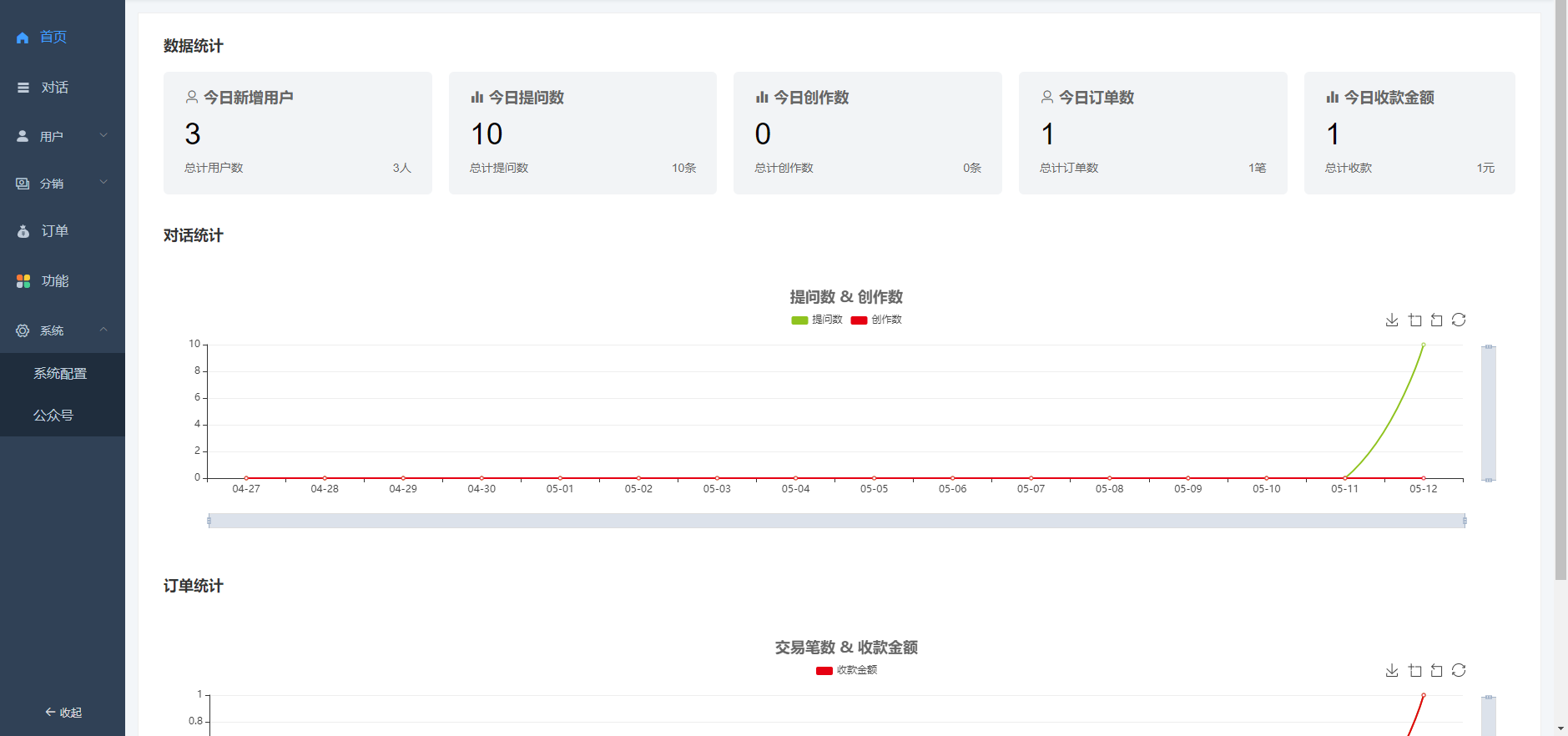Click right handle of horizontal chart zoom bar

click(x=1465, y=521)
